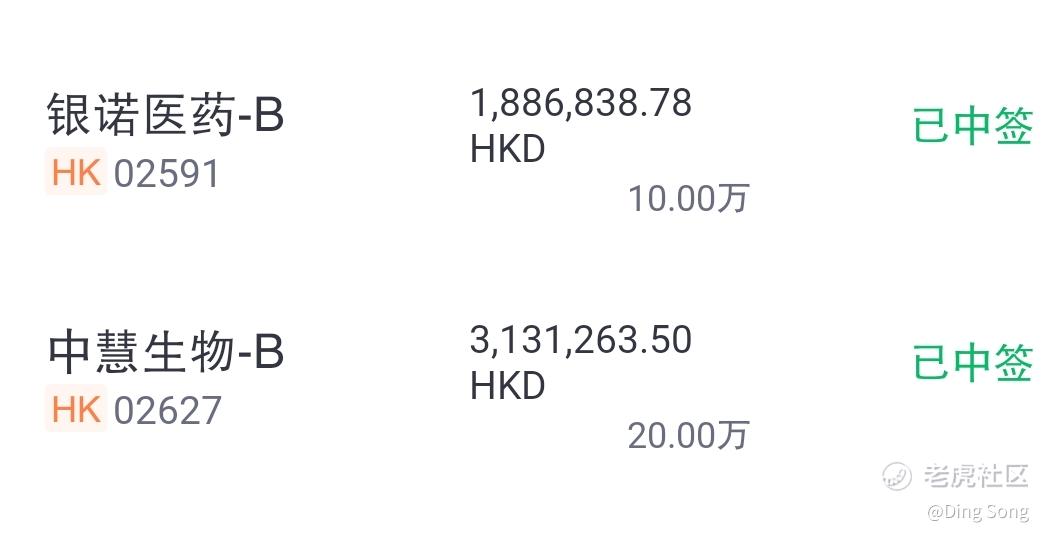Click the 3,131,263.50 subscription amount
The image size is (1048, 535).
[581, 340]
